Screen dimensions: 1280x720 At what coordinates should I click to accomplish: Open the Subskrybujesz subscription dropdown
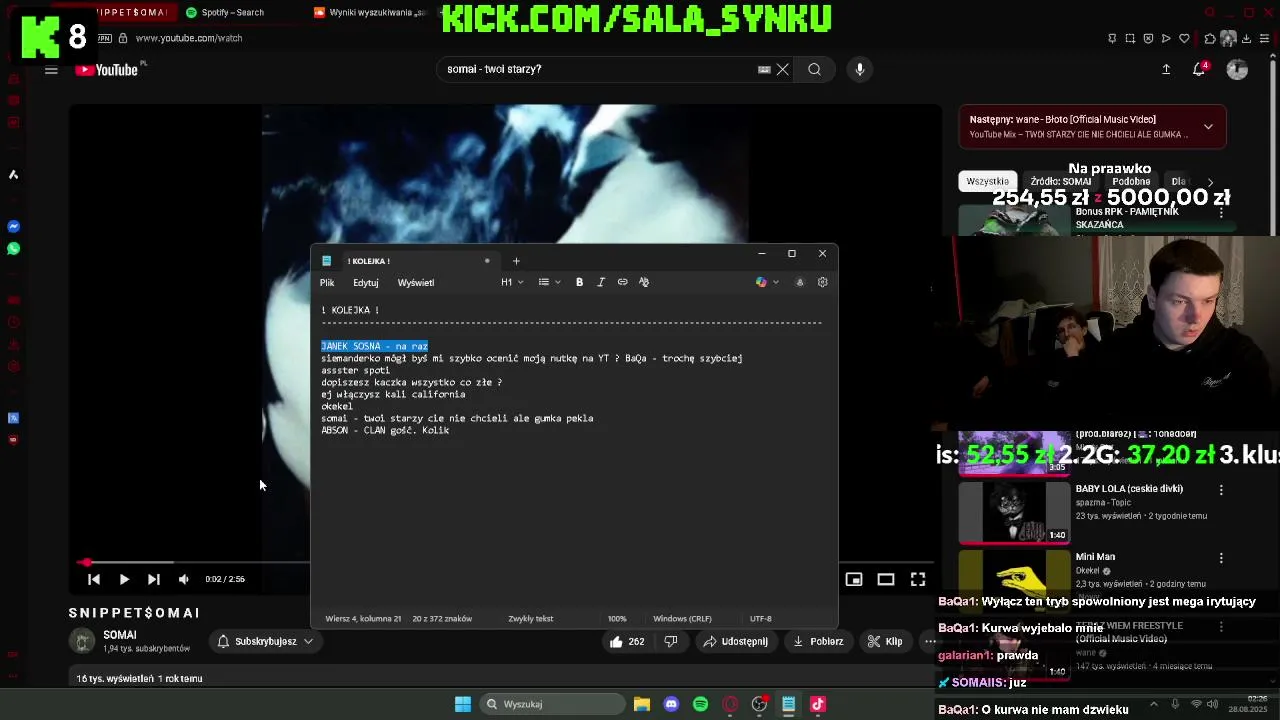(265, 641)
